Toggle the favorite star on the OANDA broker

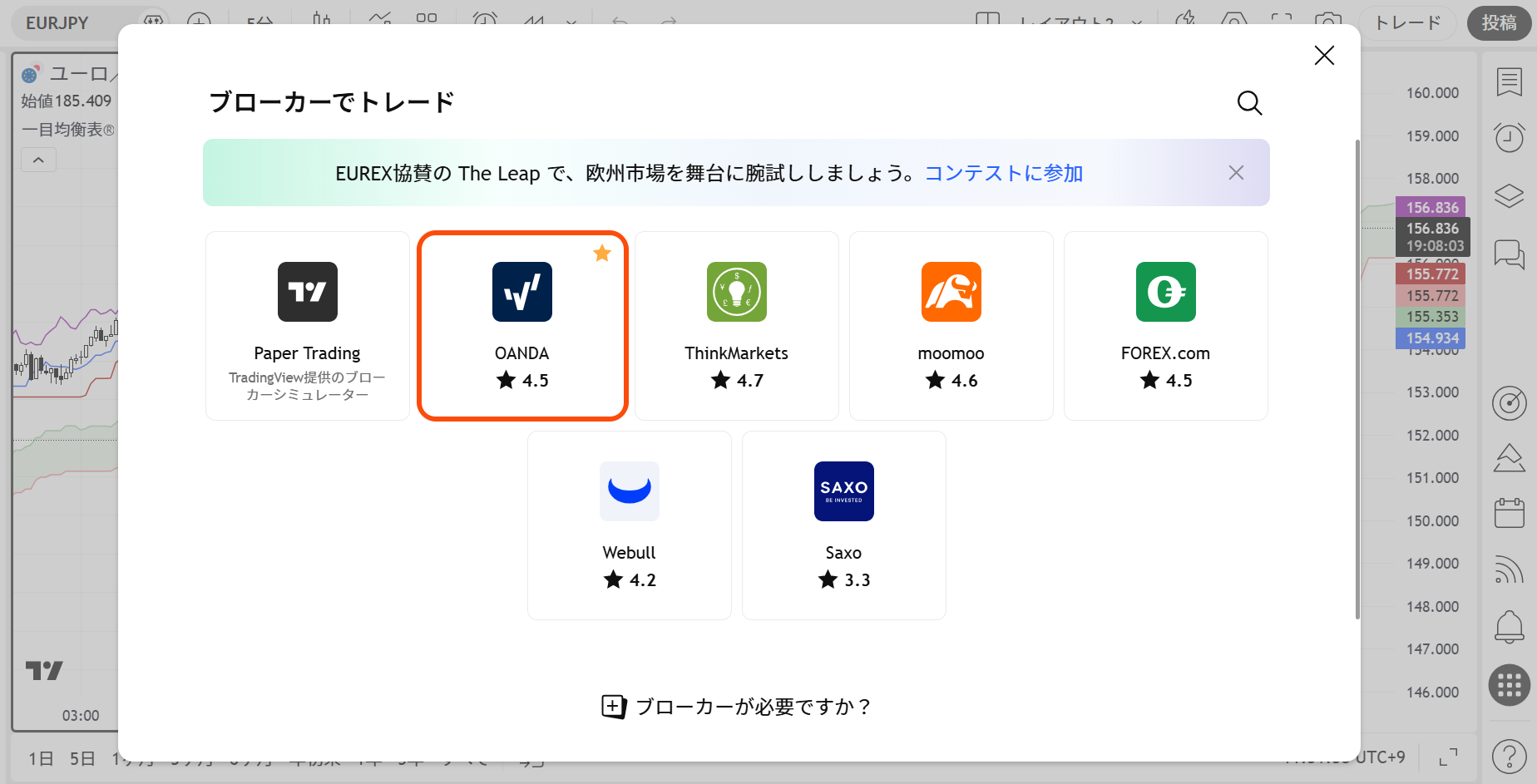(x=601, y=253)
